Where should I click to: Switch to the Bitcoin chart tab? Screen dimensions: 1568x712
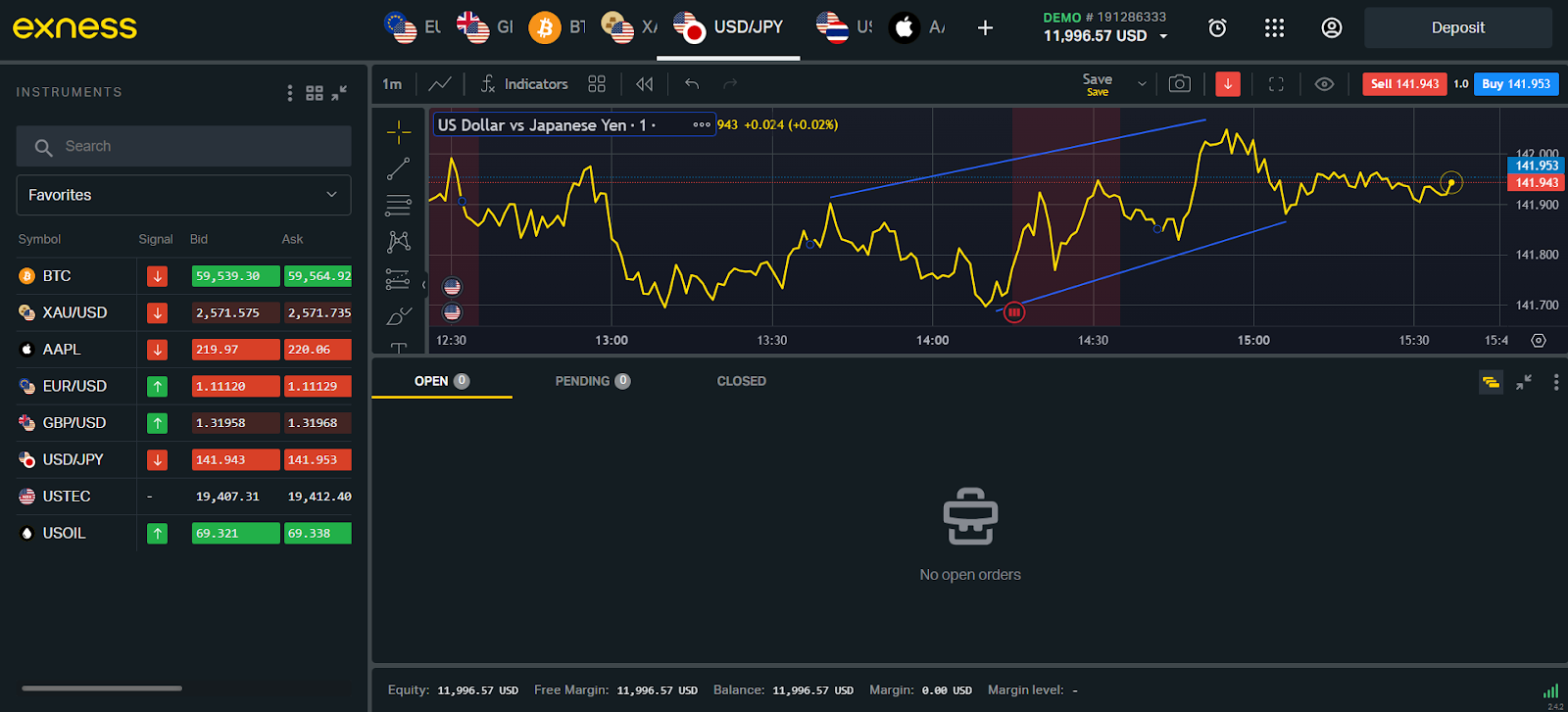tap(558, 27)
